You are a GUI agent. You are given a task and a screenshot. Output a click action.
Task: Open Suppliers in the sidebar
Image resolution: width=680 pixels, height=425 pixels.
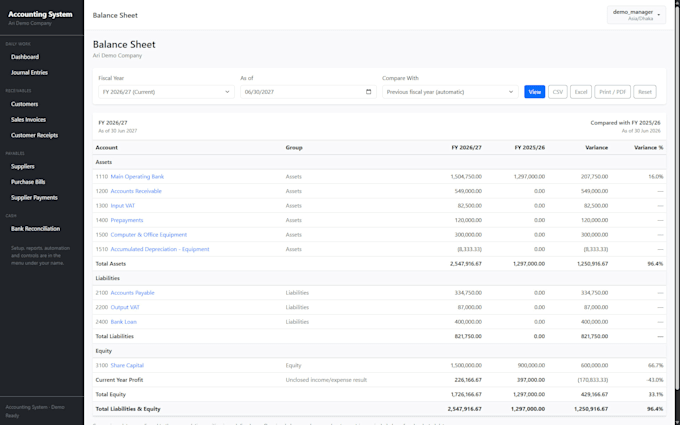tap(23, 167)
